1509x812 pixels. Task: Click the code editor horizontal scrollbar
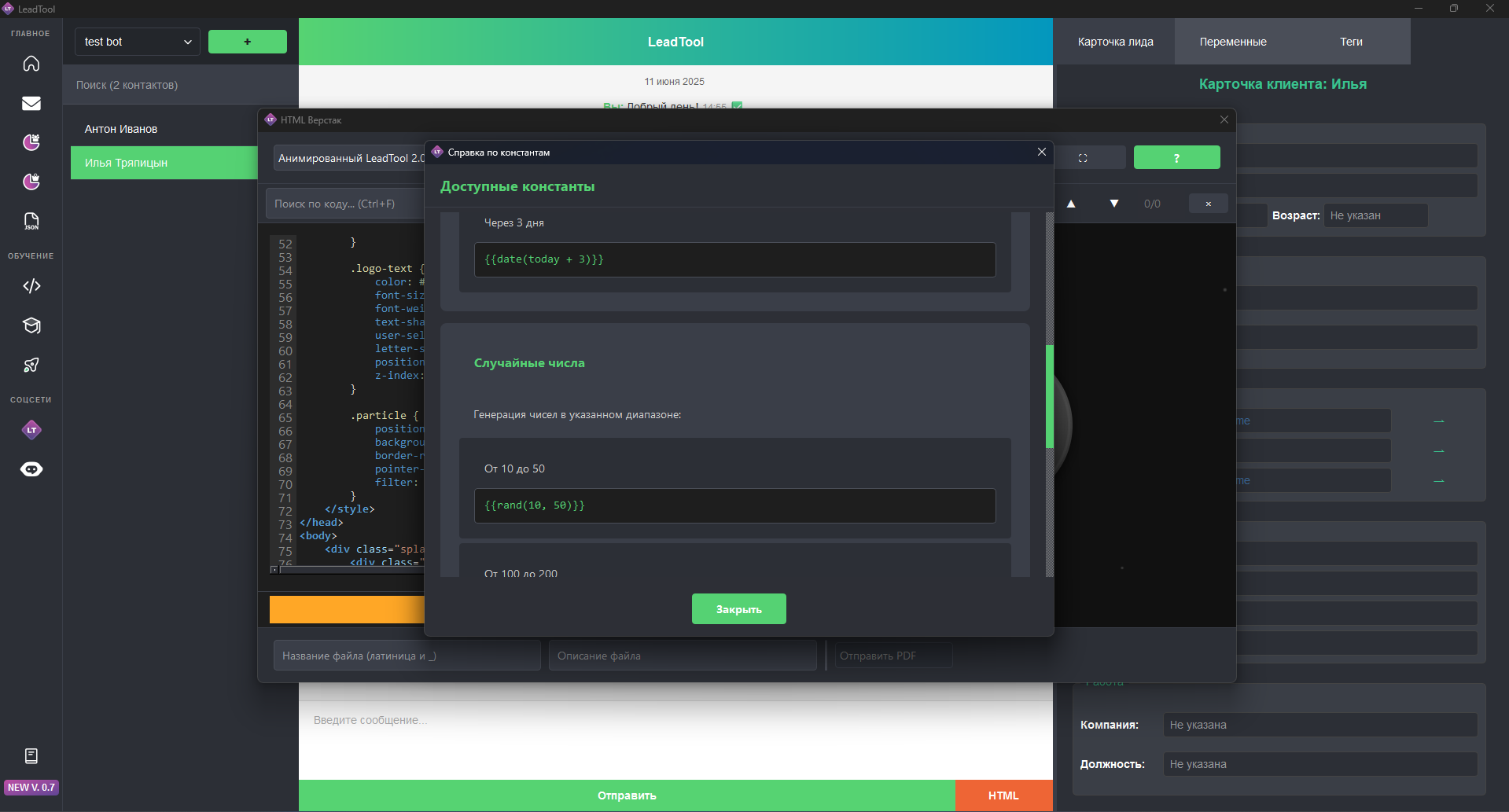click(351, 570)
